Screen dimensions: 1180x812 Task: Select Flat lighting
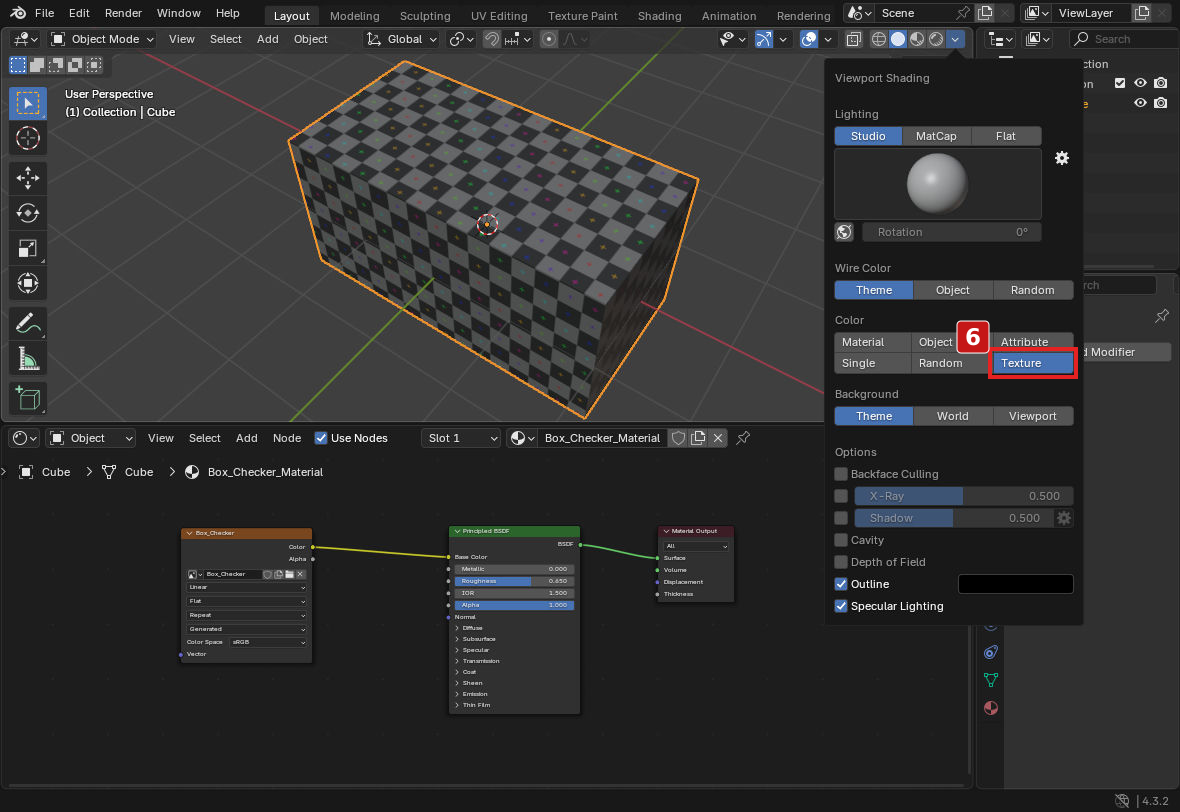tap(1006, 136)
